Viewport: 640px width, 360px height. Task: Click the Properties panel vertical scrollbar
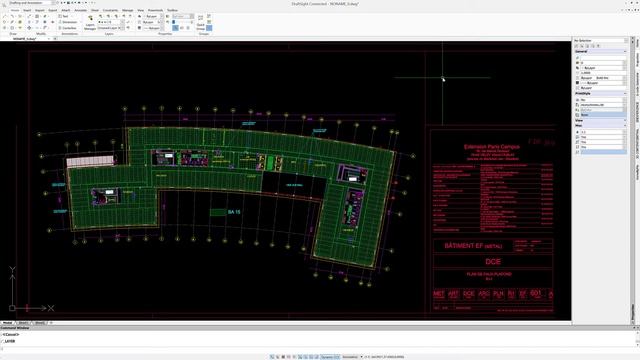pos(633,180)
